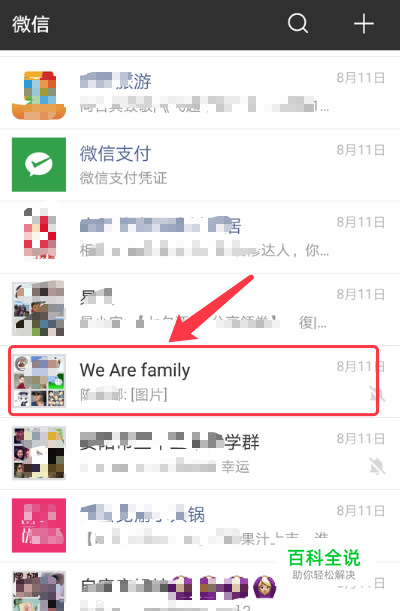Tap the We Are family group avatar

(x=39, y=381)
